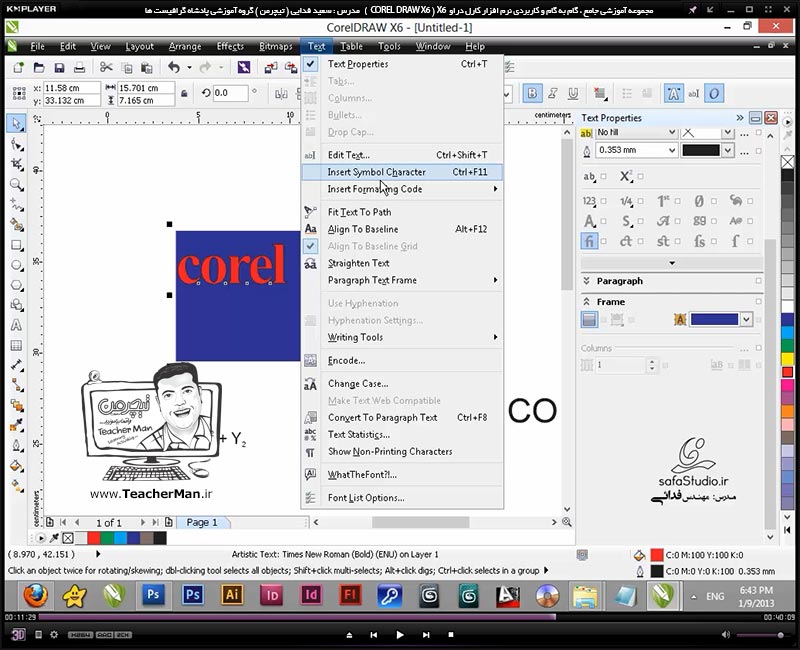800x650 pixels.
Task: Select the Text tool in toolbox
Action: click(x=16, y=325)
